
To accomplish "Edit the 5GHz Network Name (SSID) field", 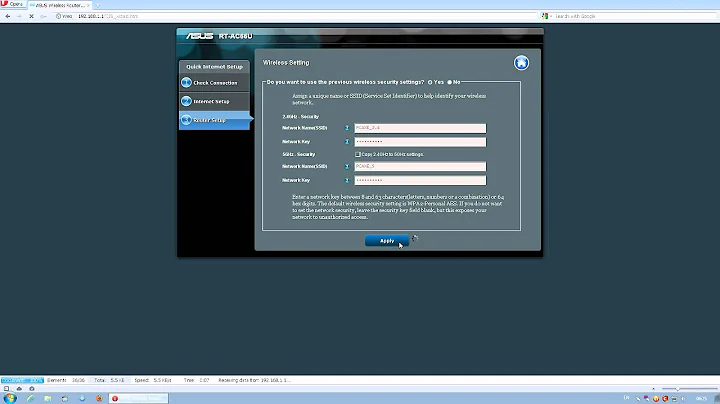I will [x=420, y=166].
